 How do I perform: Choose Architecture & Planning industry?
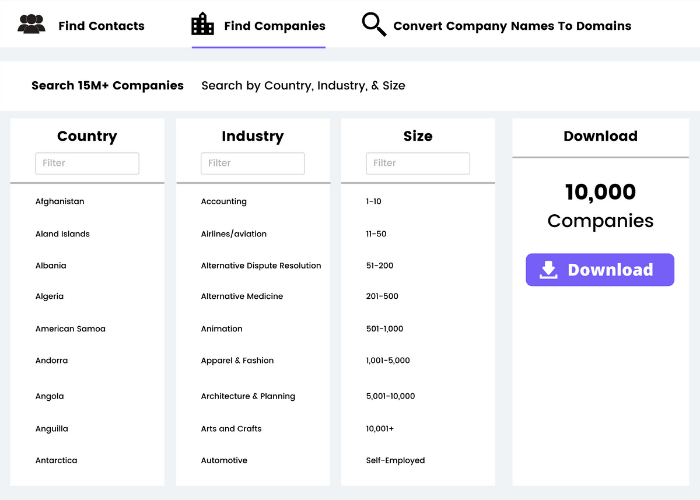pos(248,396)
